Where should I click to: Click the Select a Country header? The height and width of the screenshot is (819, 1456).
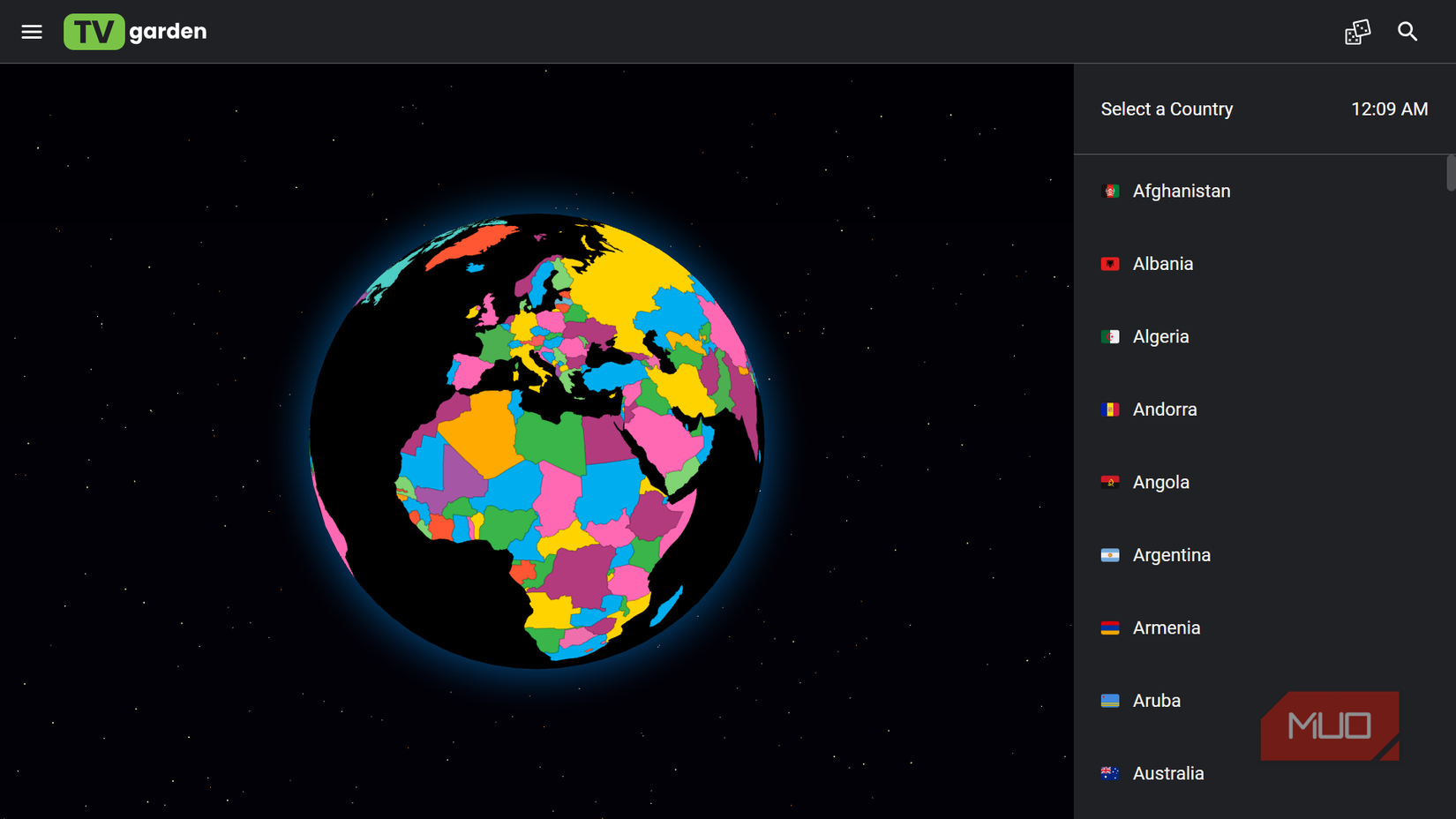tap(1167, 109)
